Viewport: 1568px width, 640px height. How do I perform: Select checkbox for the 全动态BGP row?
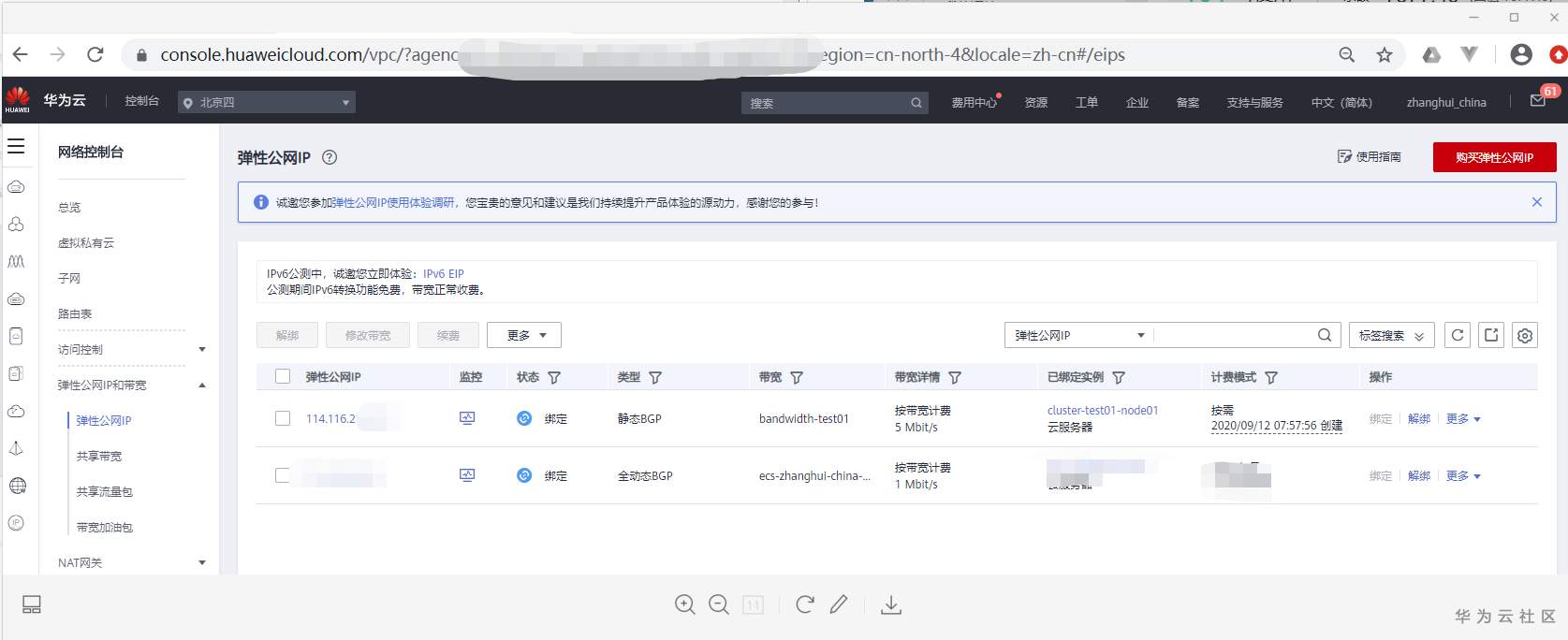(x=283, y=475)
